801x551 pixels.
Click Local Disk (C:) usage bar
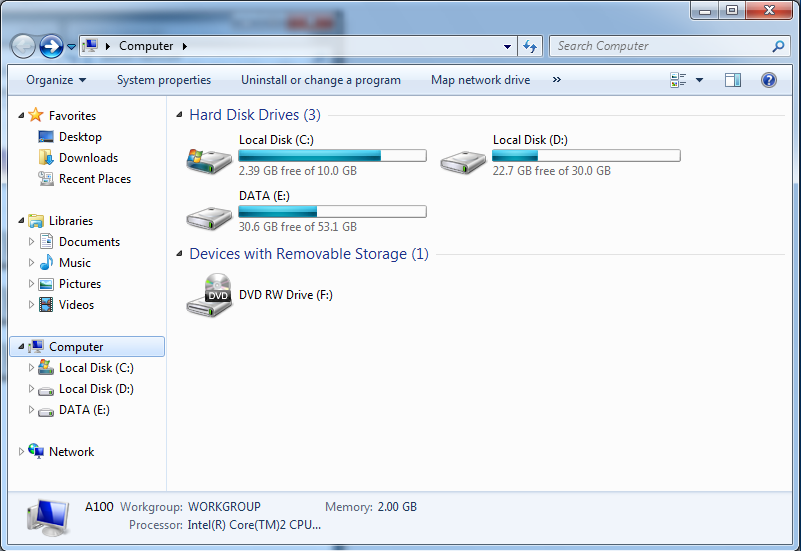(x=333, y=156)
